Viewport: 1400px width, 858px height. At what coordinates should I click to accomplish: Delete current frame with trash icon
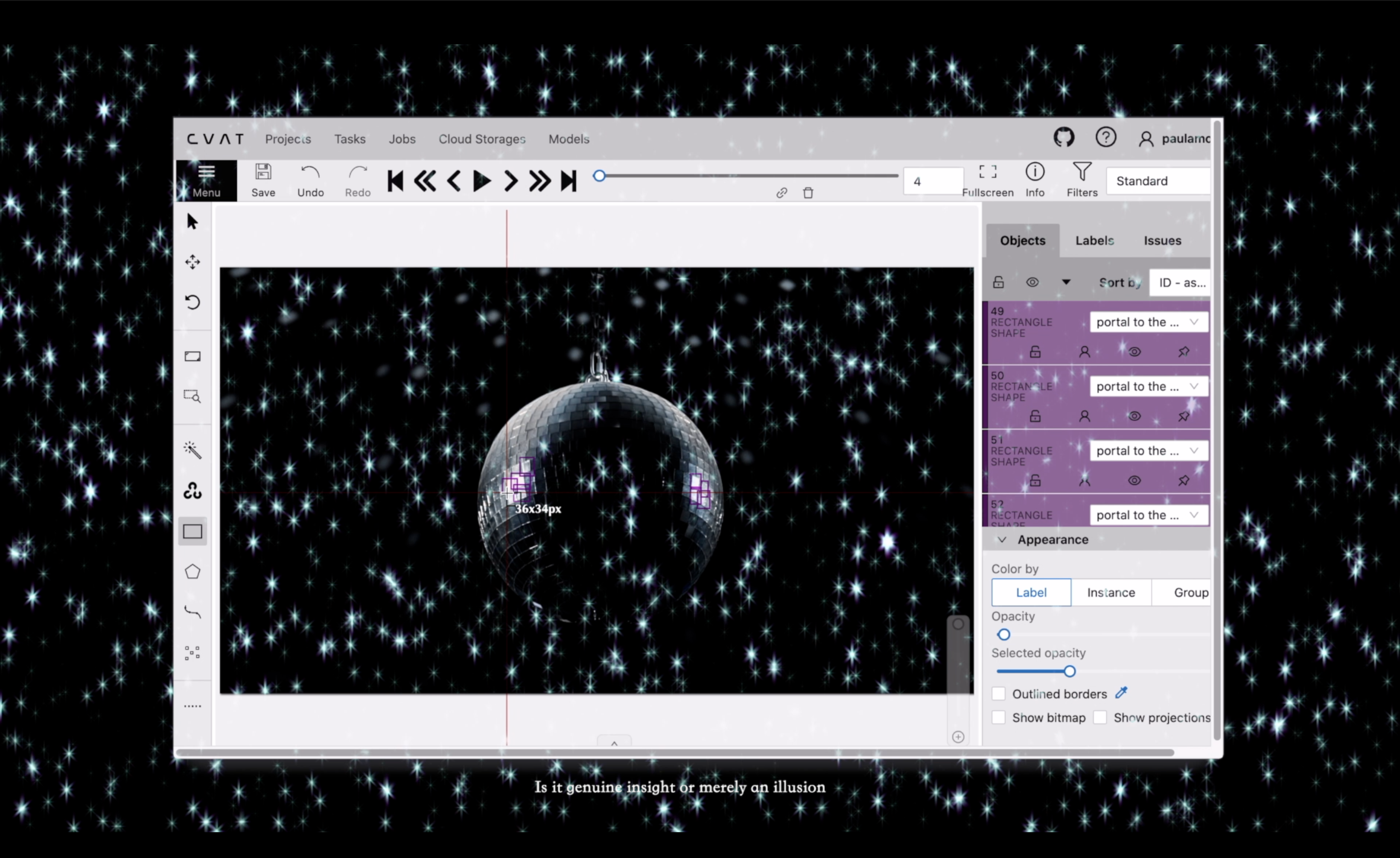[x=808, y=193]
